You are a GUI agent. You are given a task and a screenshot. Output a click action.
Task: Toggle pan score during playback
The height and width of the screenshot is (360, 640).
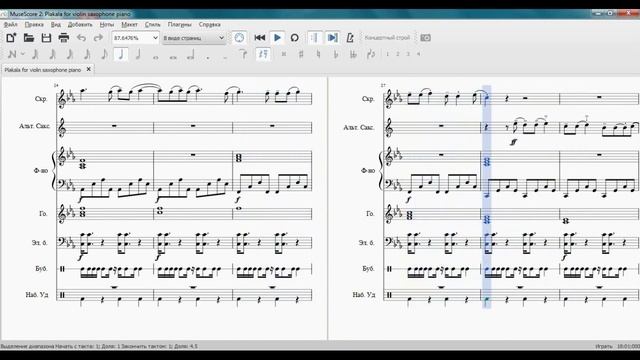pos(332,38)
